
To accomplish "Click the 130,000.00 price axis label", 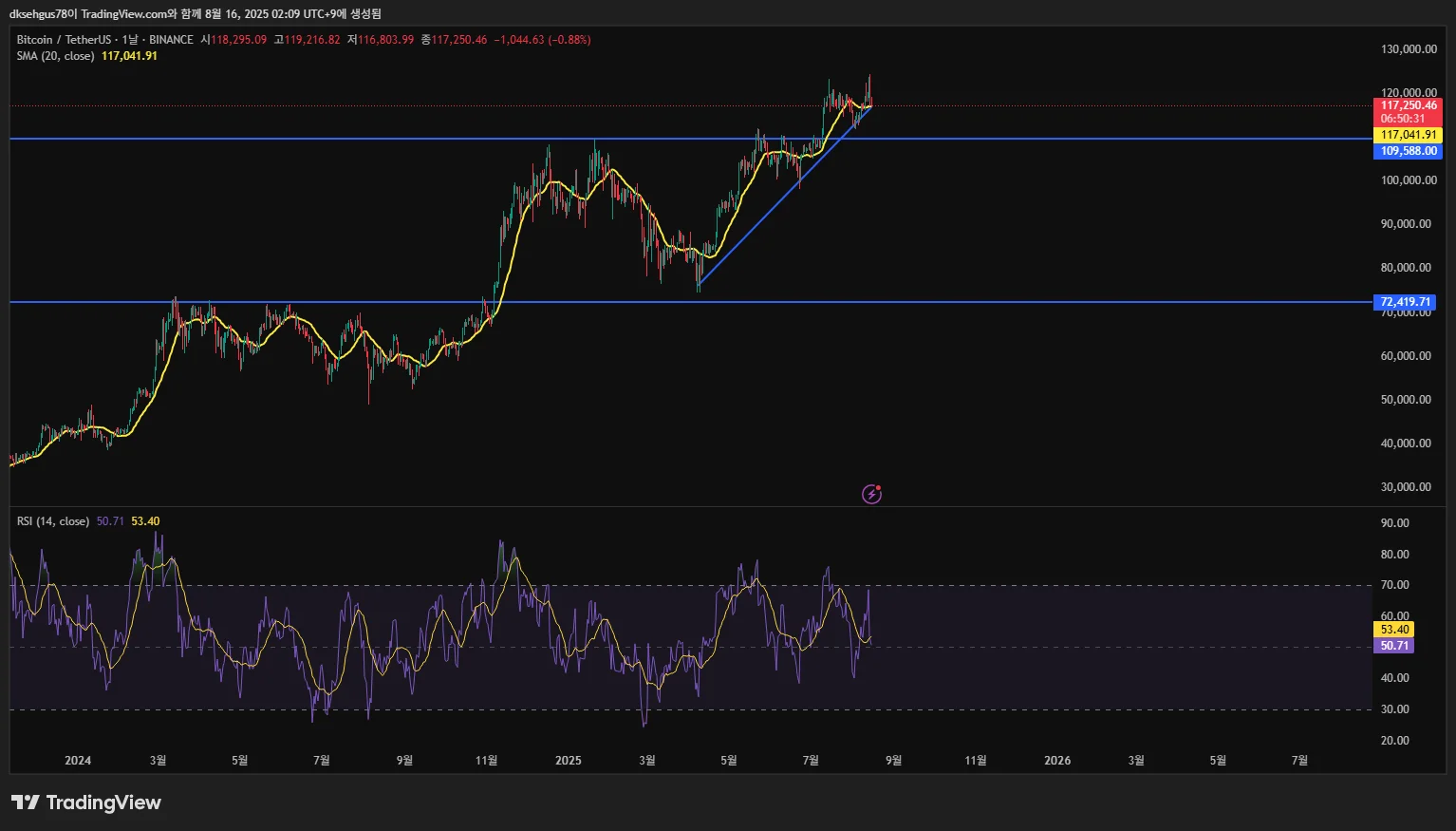I will pyautogui.click(x=1409, y=49).
